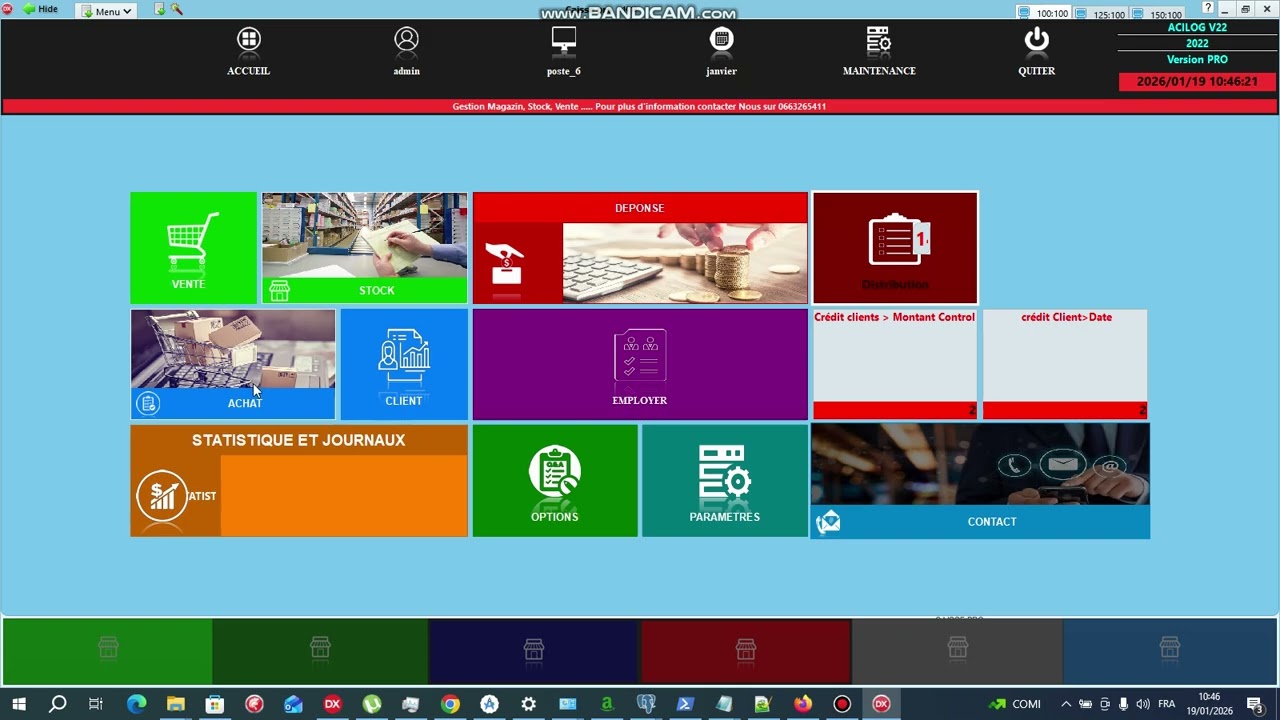
Task: Open Crédit clients > Montant Control tile
Action: click(895, 364)
